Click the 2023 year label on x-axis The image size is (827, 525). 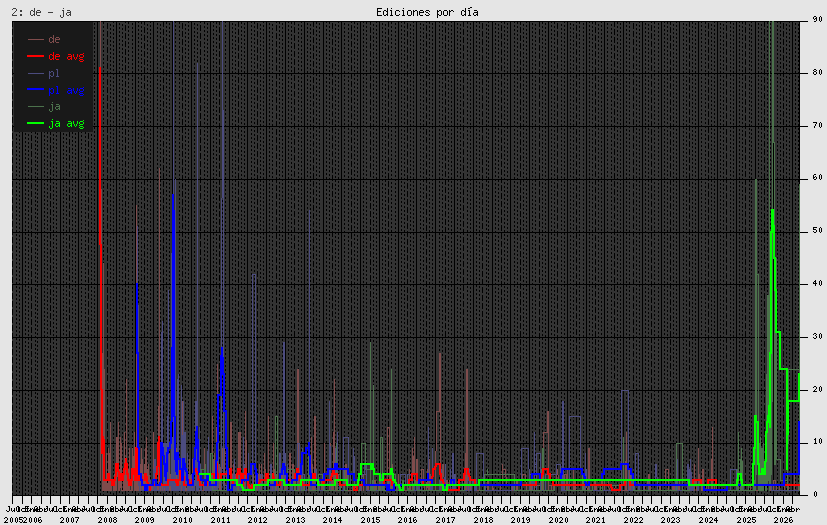671,520
